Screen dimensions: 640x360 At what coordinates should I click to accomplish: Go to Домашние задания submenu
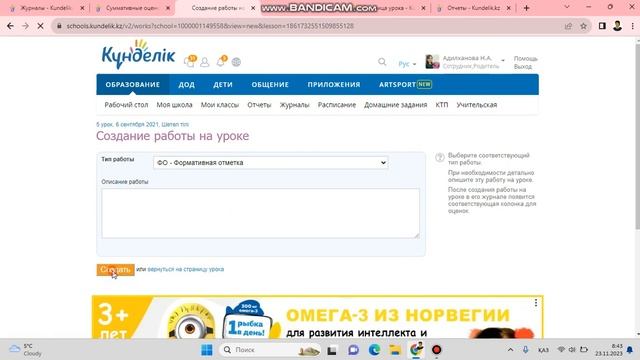[396, 105]
